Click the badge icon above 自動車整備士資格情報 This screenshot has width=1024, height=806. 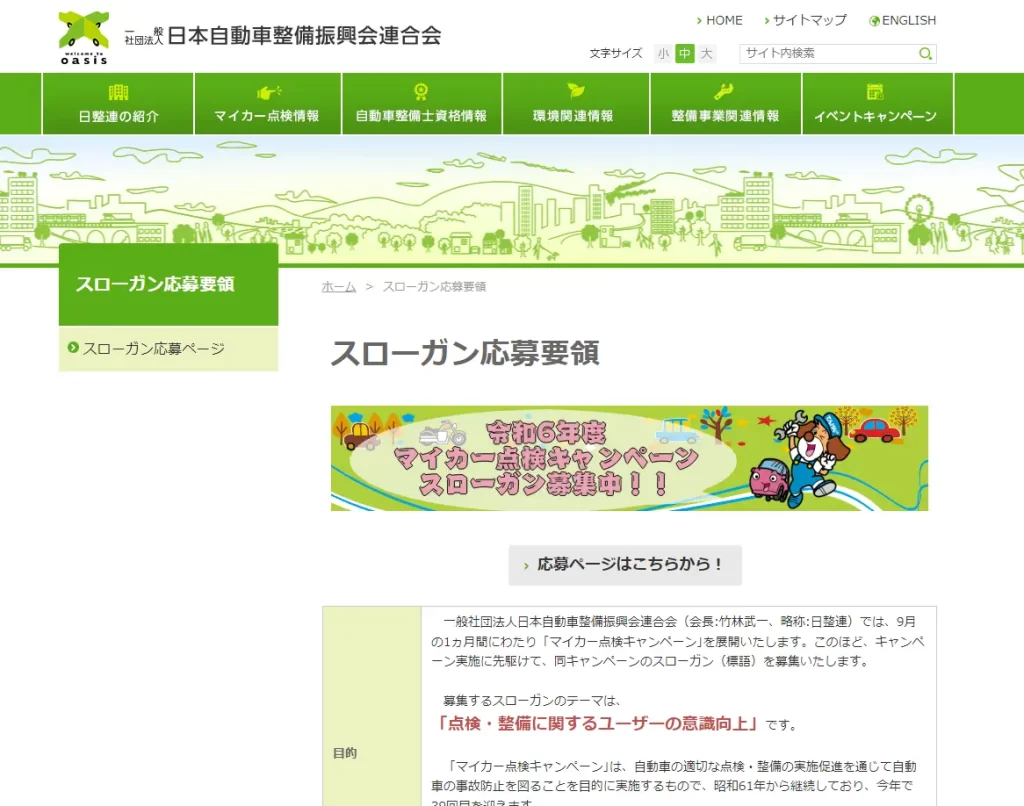coord(421,92)
